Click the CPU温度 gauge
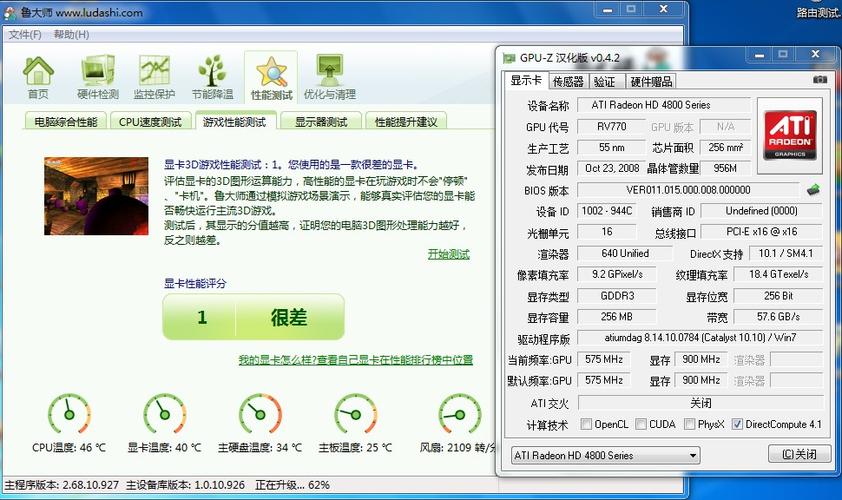The image size is (842, 500). [x=69, y=414]
